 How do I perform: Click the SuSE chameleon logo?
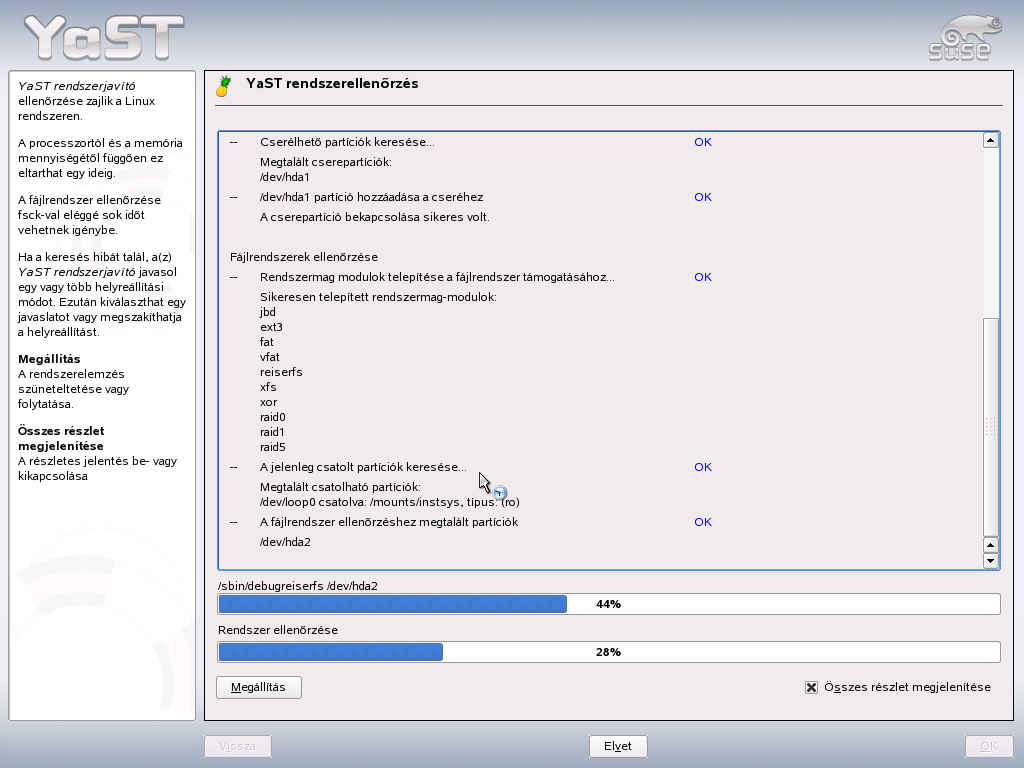[965, 39]
